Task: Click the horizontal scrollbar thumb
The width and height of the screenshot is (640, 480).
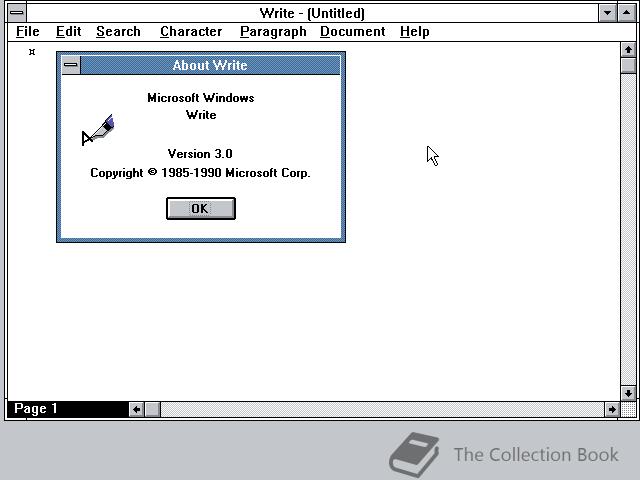Action: [x=152, y=409]
